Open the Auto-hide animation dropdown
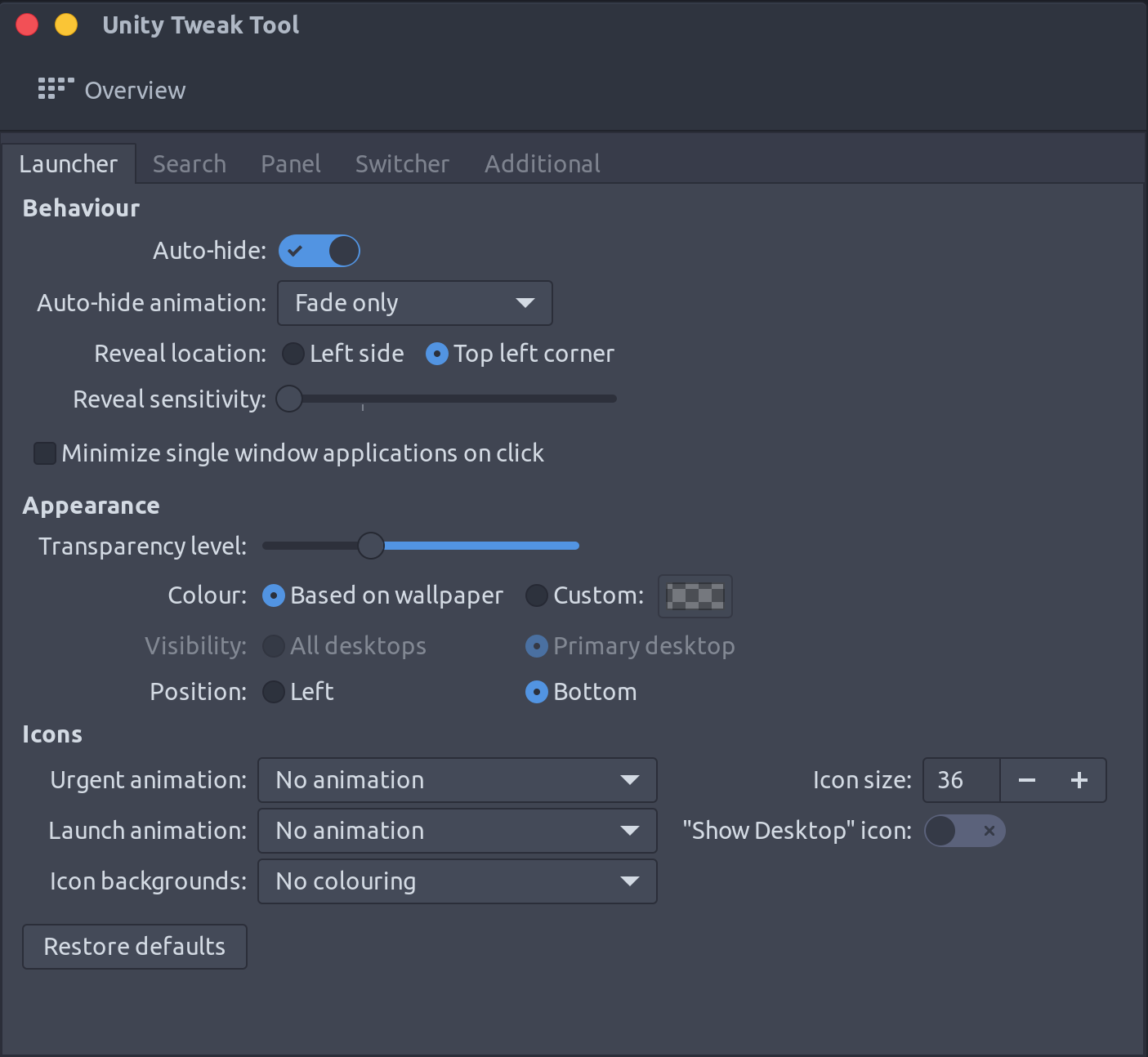 (415, 303)
